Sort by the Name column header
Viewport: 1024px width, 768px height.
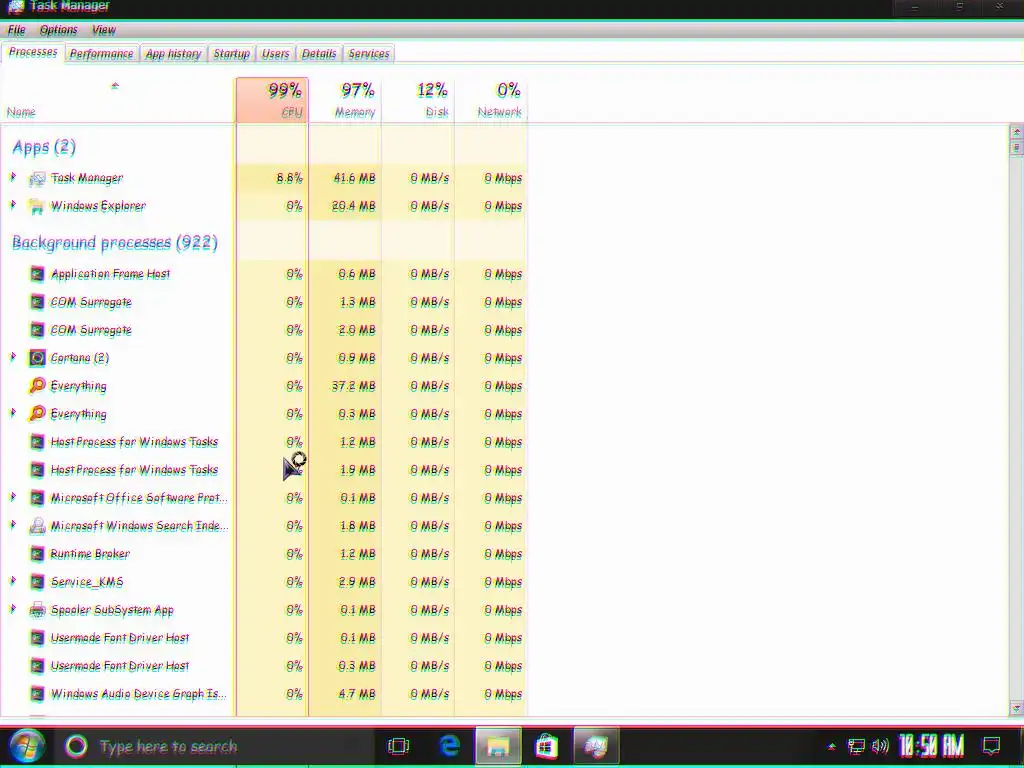point(118,100)
